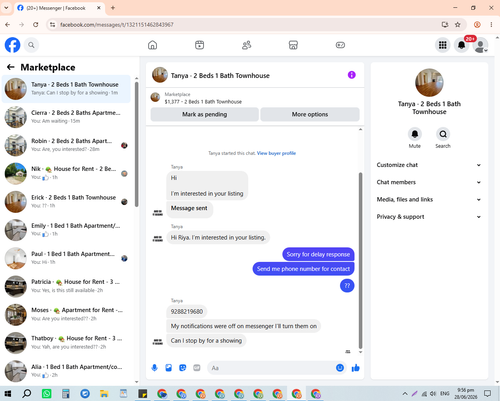Open the Facebook logo home link
The image size is (500, 401).
[x=12, y=45]
